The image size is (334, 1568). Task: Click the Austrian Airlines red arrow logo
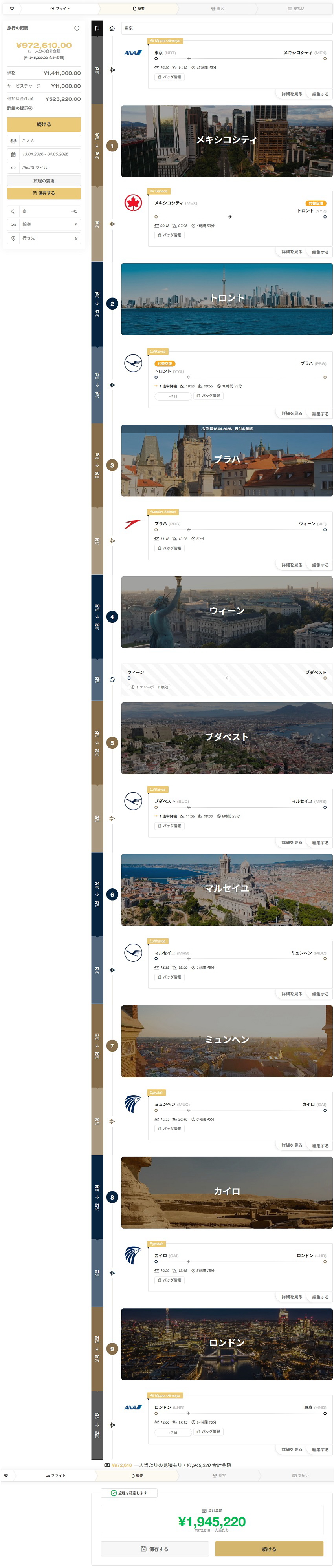coord(133,523)
